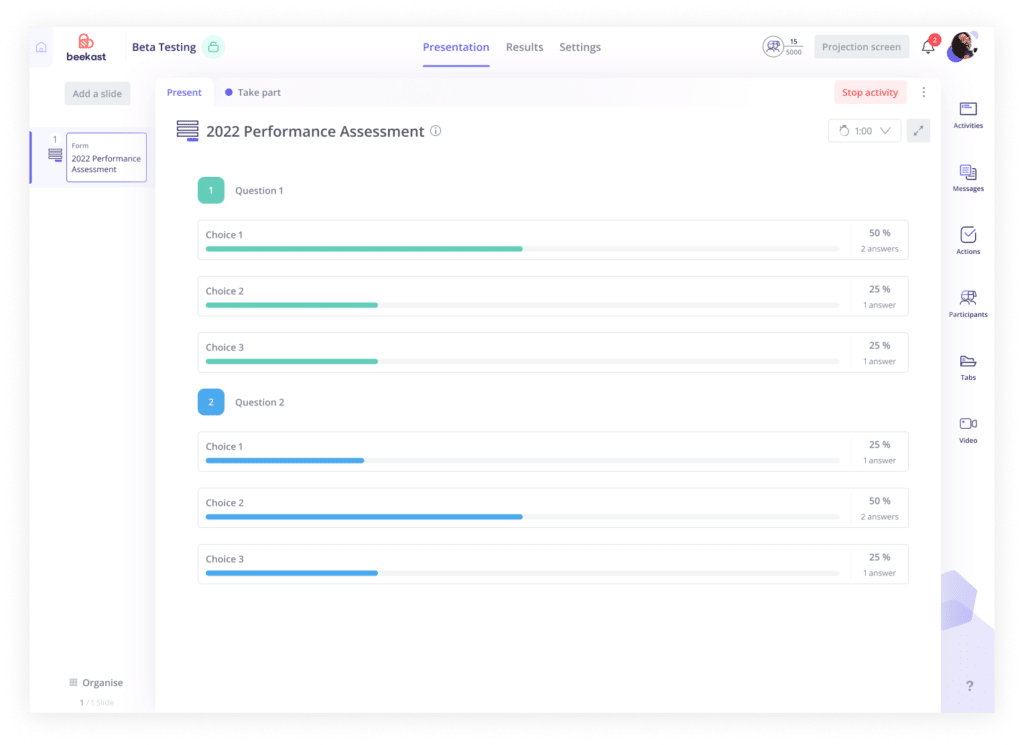Image resolution: width=1024 pixels, height=745 pixels.
Task: Expand activity to fullscreen
Action: [x=918, y=131]
